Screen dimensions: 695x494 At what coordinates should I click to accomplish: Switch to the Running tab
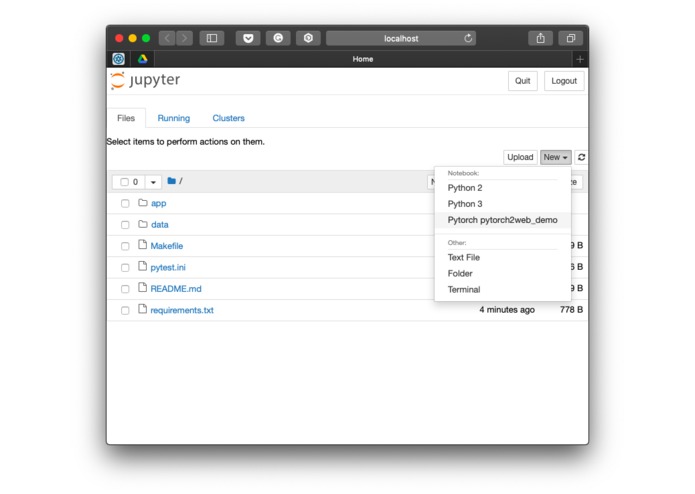(x=174, y=118)
